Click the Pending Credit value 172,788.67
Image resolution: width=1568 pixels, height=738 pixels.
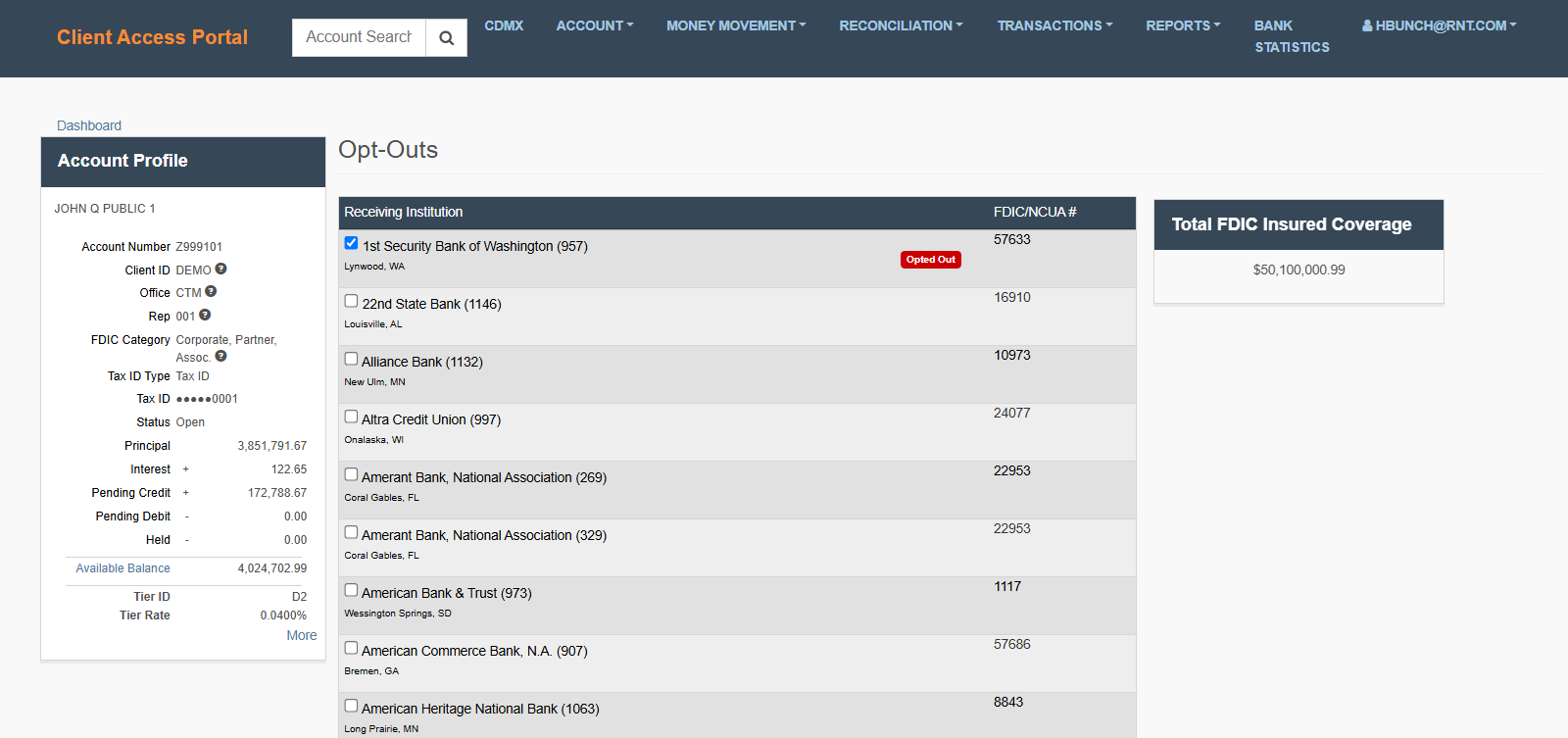[277, 493]
